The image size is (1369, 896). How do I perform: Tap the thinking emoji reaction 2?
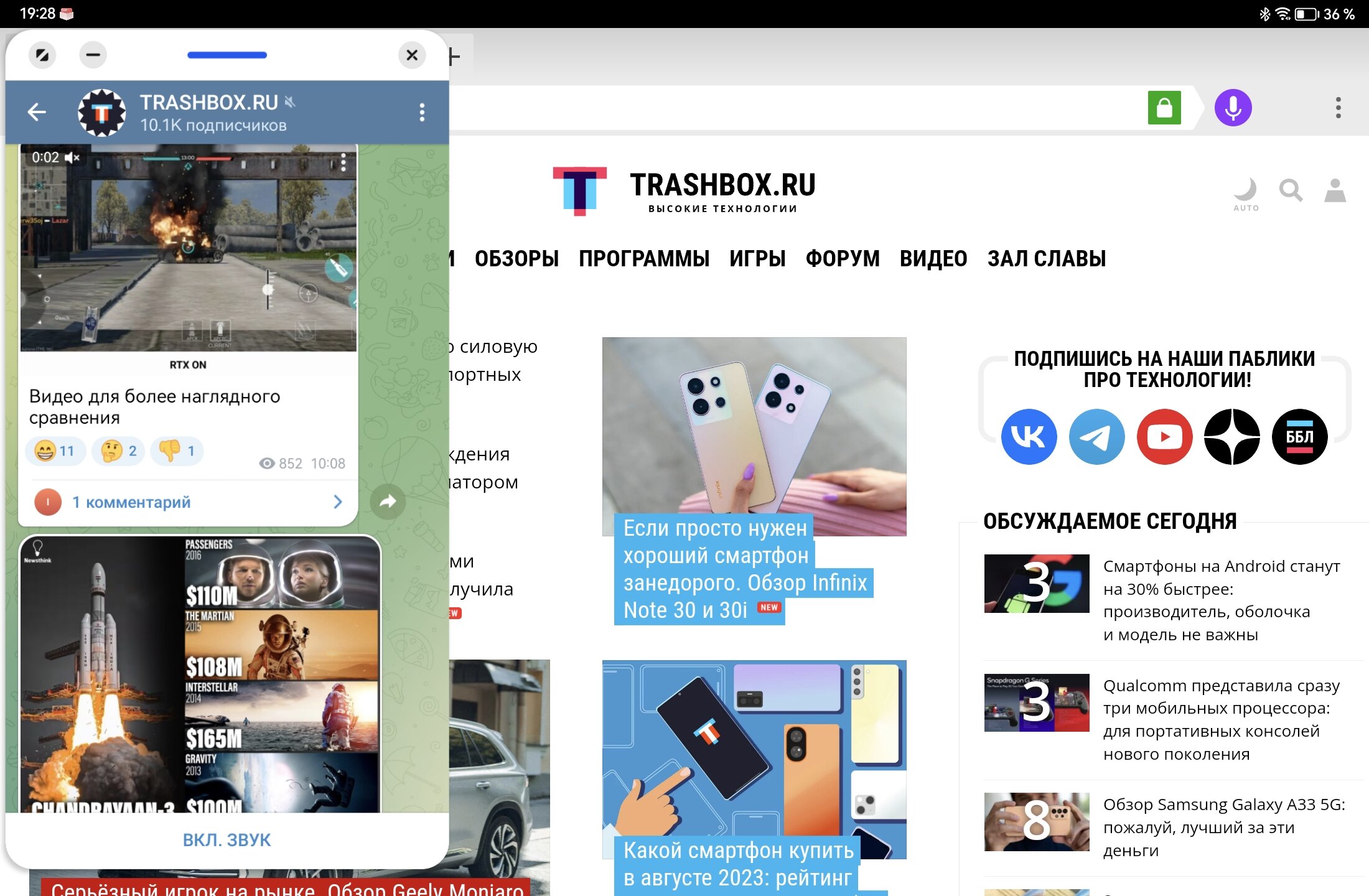[118, 450]
